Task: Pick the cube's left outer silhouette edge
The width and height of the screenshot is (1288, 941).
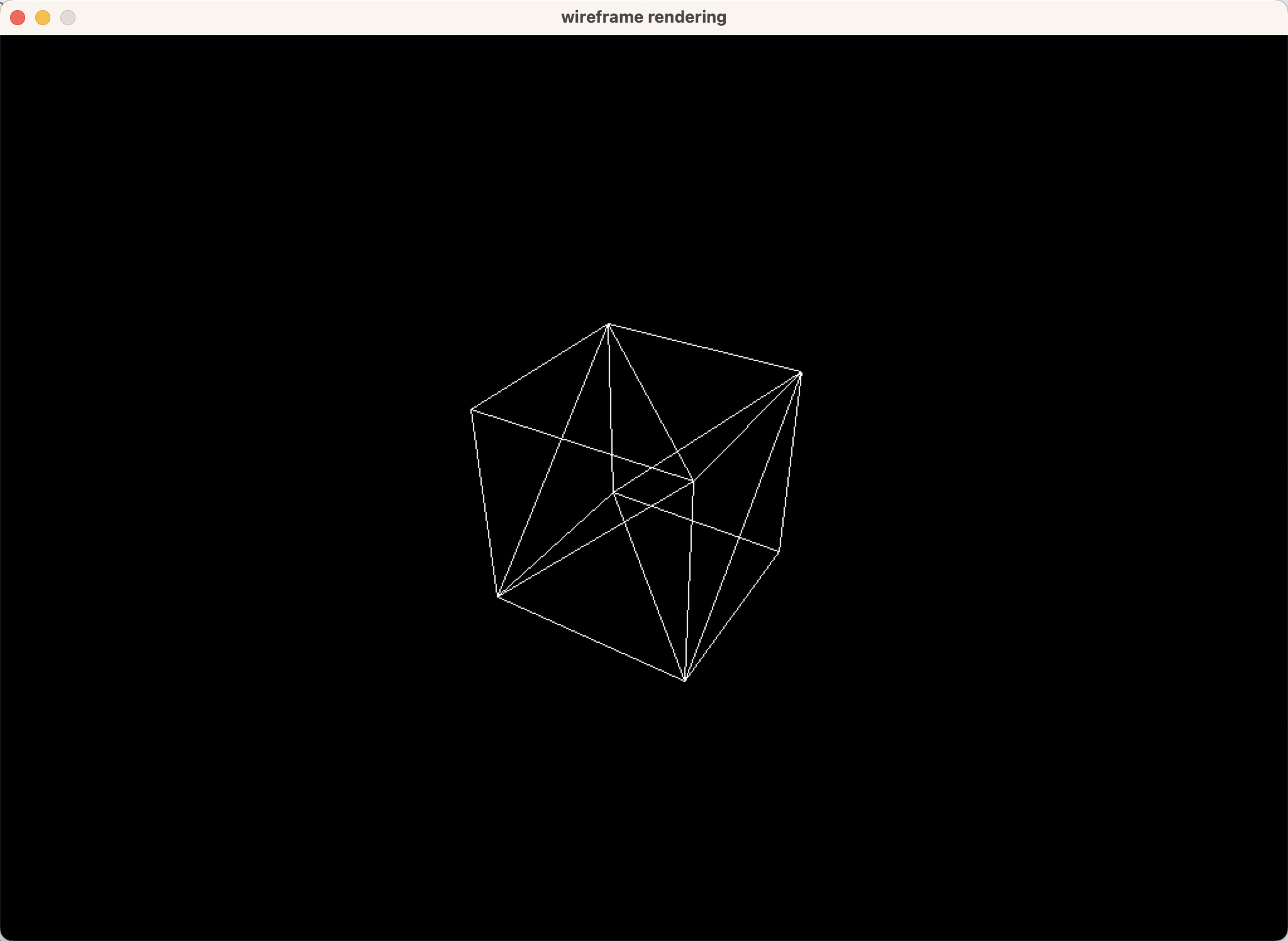Action: click(x=485, y=503)
